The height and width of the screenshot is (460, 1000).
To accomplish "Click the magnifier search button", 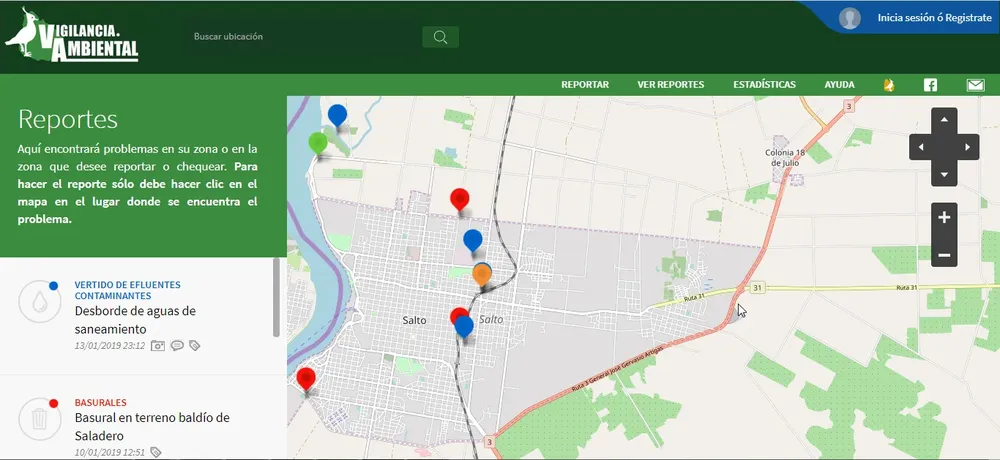I will click(x=440, y=37).
